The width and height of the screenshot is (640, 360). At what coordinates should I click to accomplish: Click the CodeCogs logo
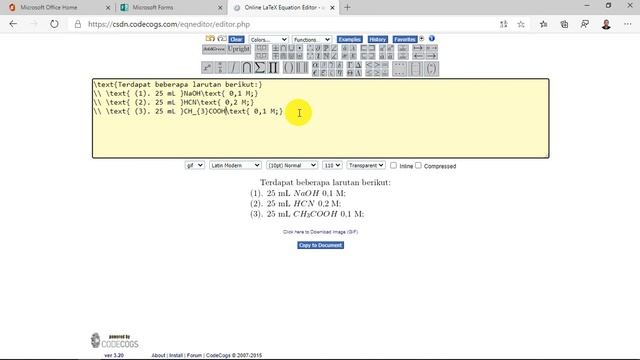tap(115, 341)
